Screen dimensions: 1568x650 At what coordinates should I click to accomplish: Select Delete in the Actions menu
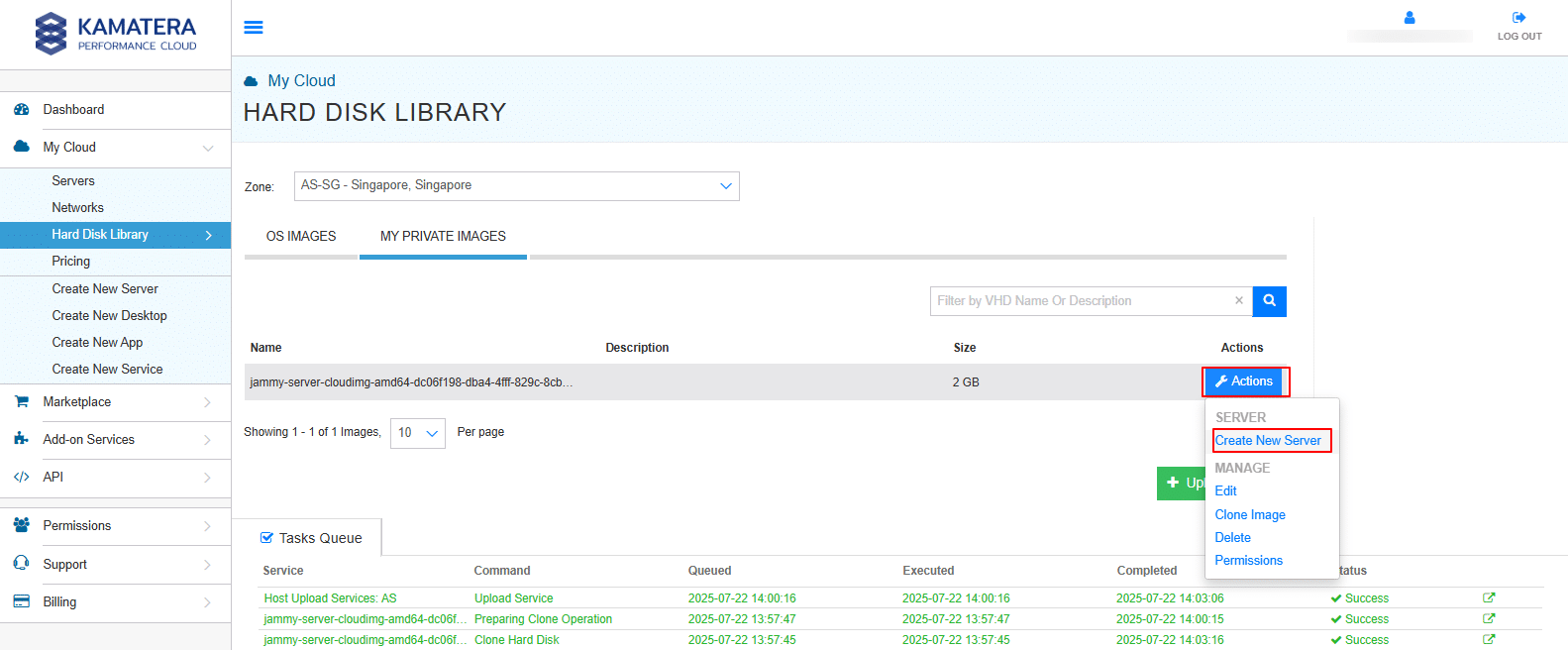(x=1232, y=537)
